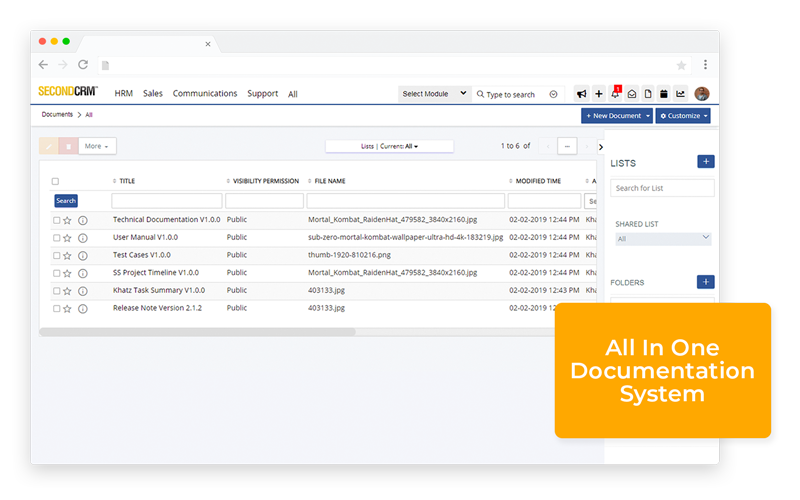Click the advanced search icon beside the search box

(x=554, y=94)
